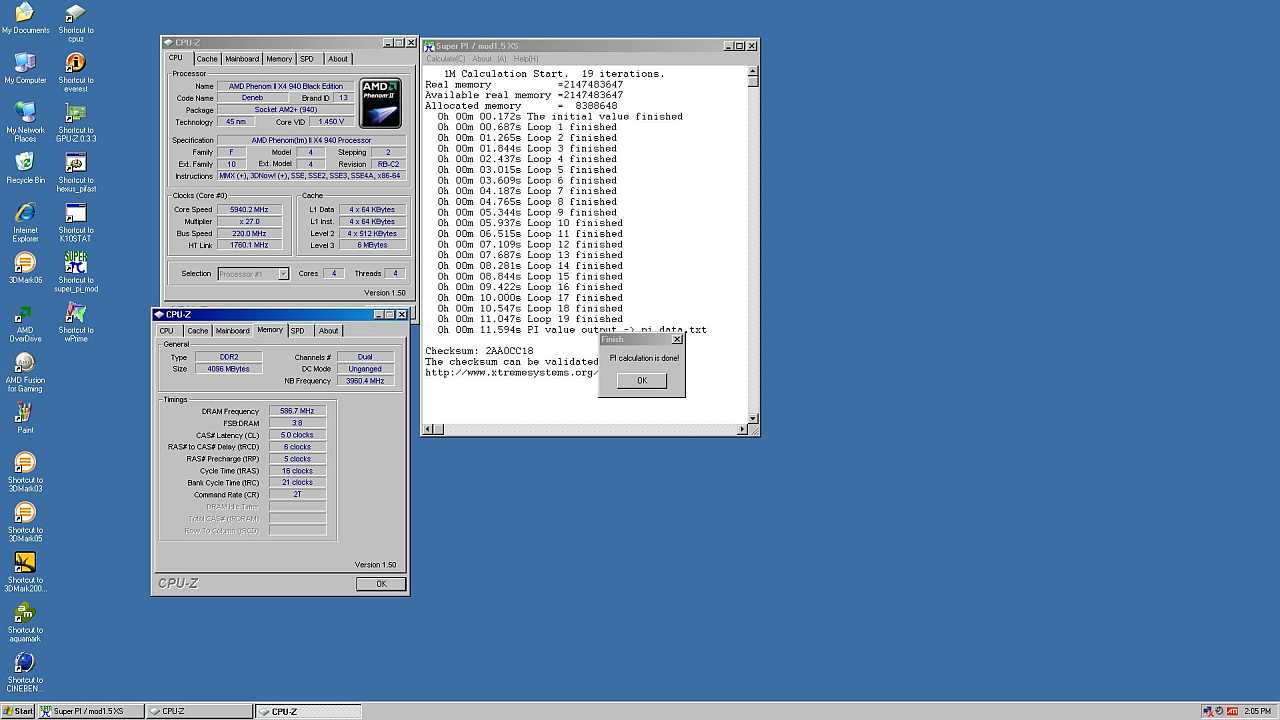1280x720 pixels.
Task: Select the Shortcut to 3DMark03 icon
Action: point(25,472)
